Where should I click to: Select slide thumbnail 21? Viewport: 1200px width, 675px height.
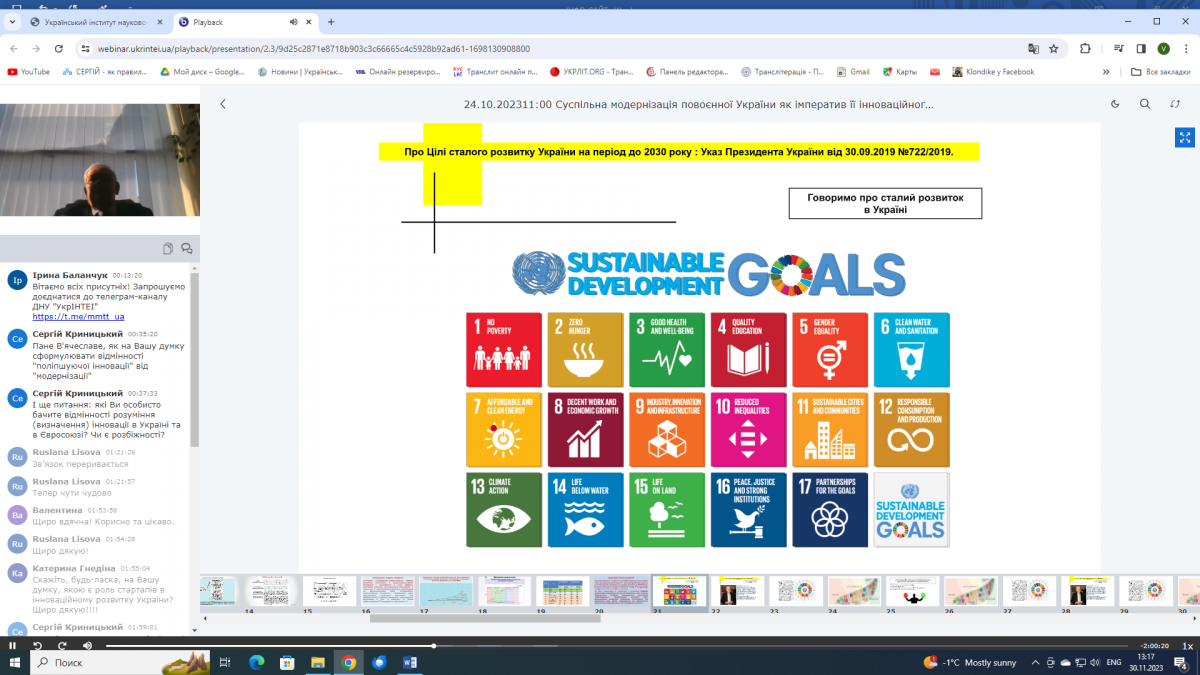pyautogui.click(x=679, y=591)
